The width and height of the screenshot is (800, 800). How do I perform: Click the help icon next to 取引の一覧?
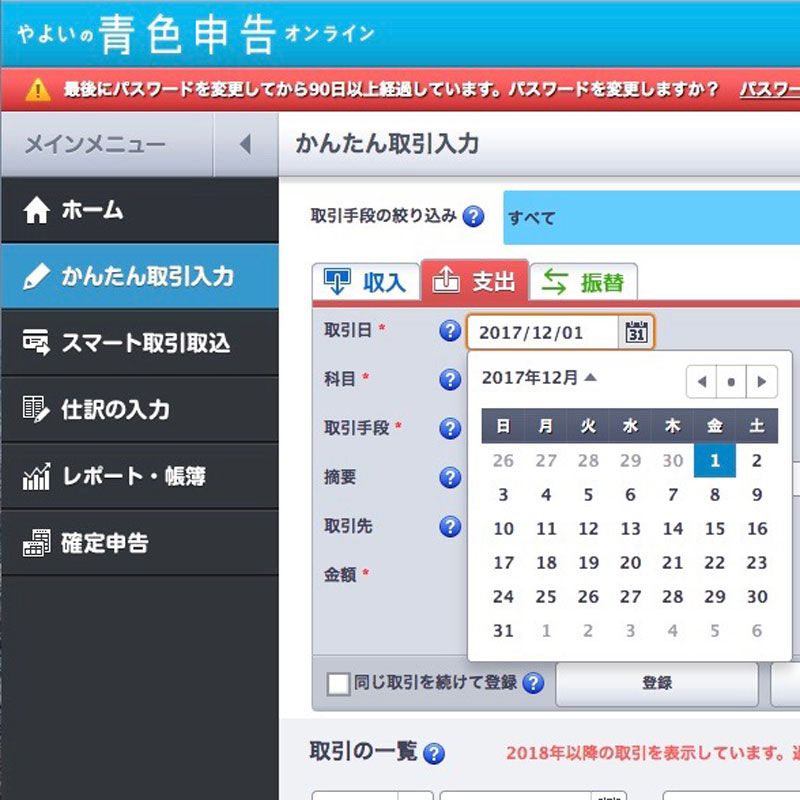click(434, 755)
